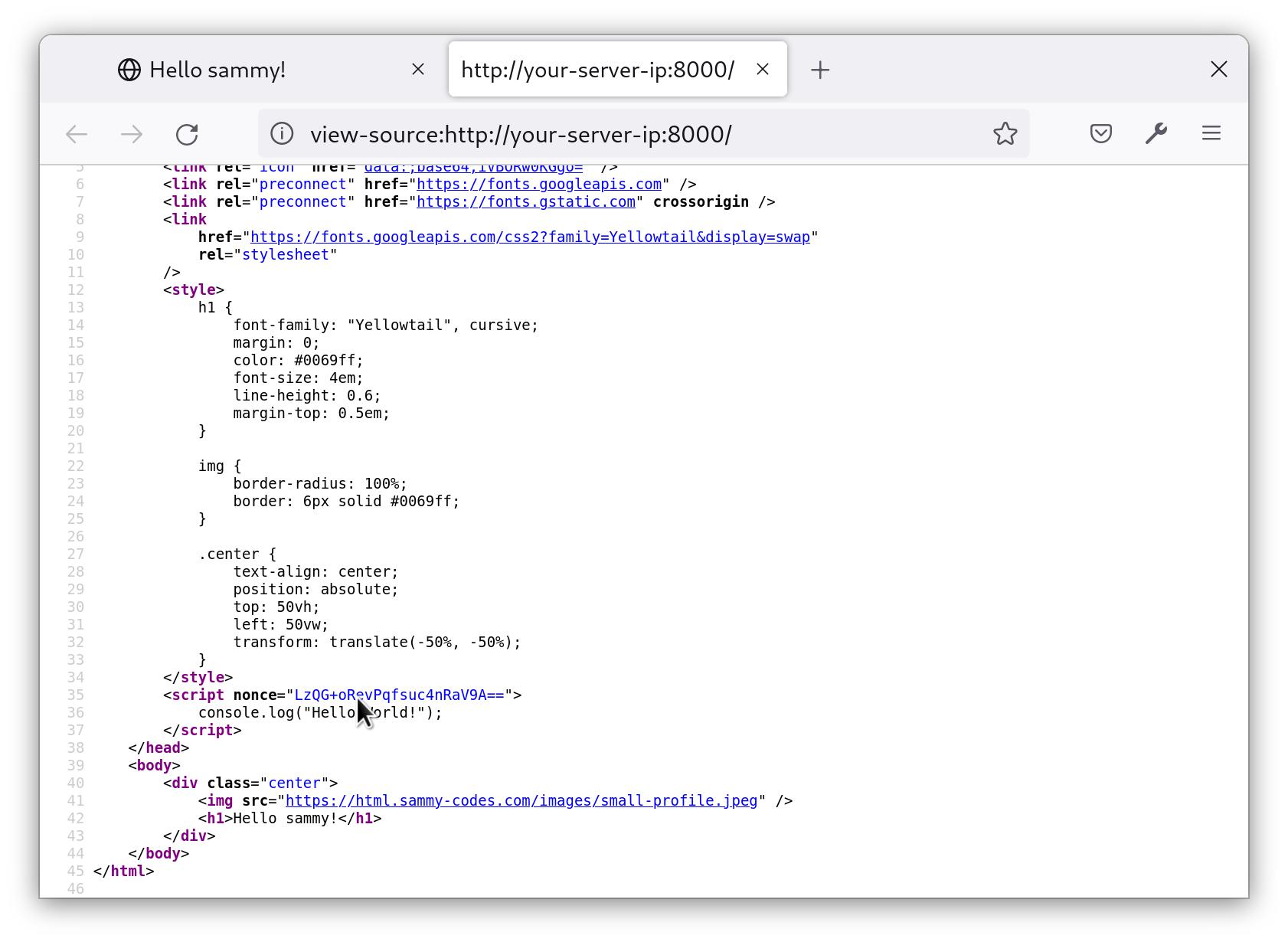
Task: Navigate forward with the forward arrow
Action: click(x=132, y=133)
